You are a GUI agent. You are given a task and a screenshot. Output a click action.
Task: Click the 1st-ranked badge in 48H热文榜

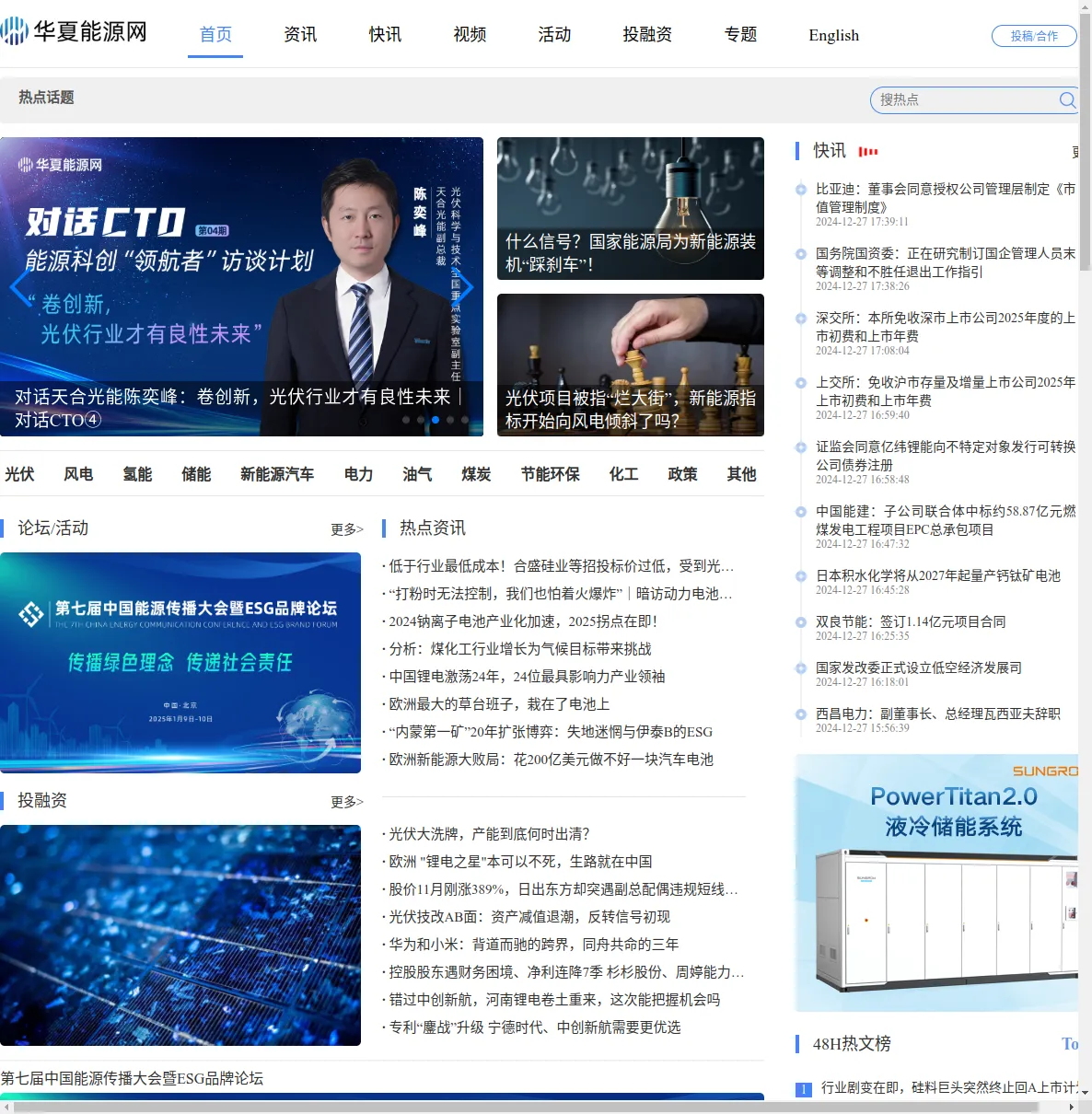[x=803, y=1089]
